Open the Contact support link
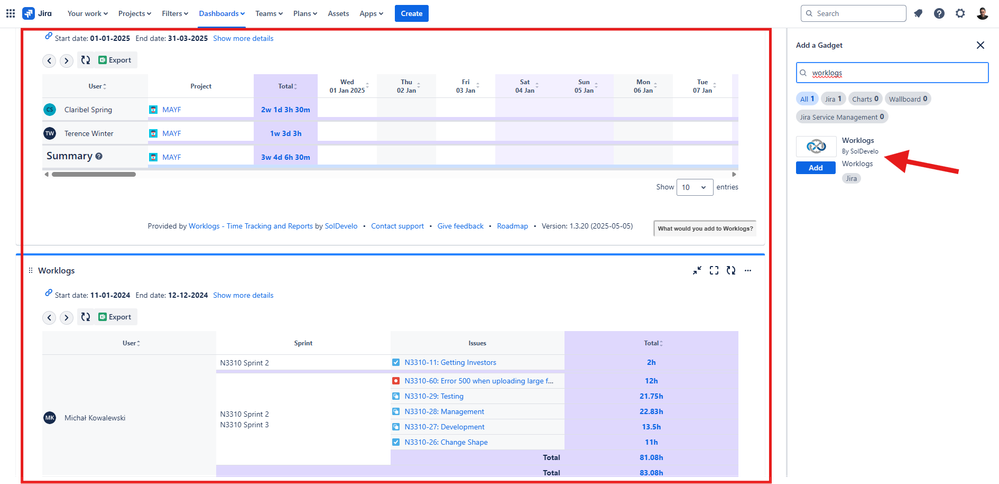This screenshot has height=484, width=999. (x=397, y=225)
